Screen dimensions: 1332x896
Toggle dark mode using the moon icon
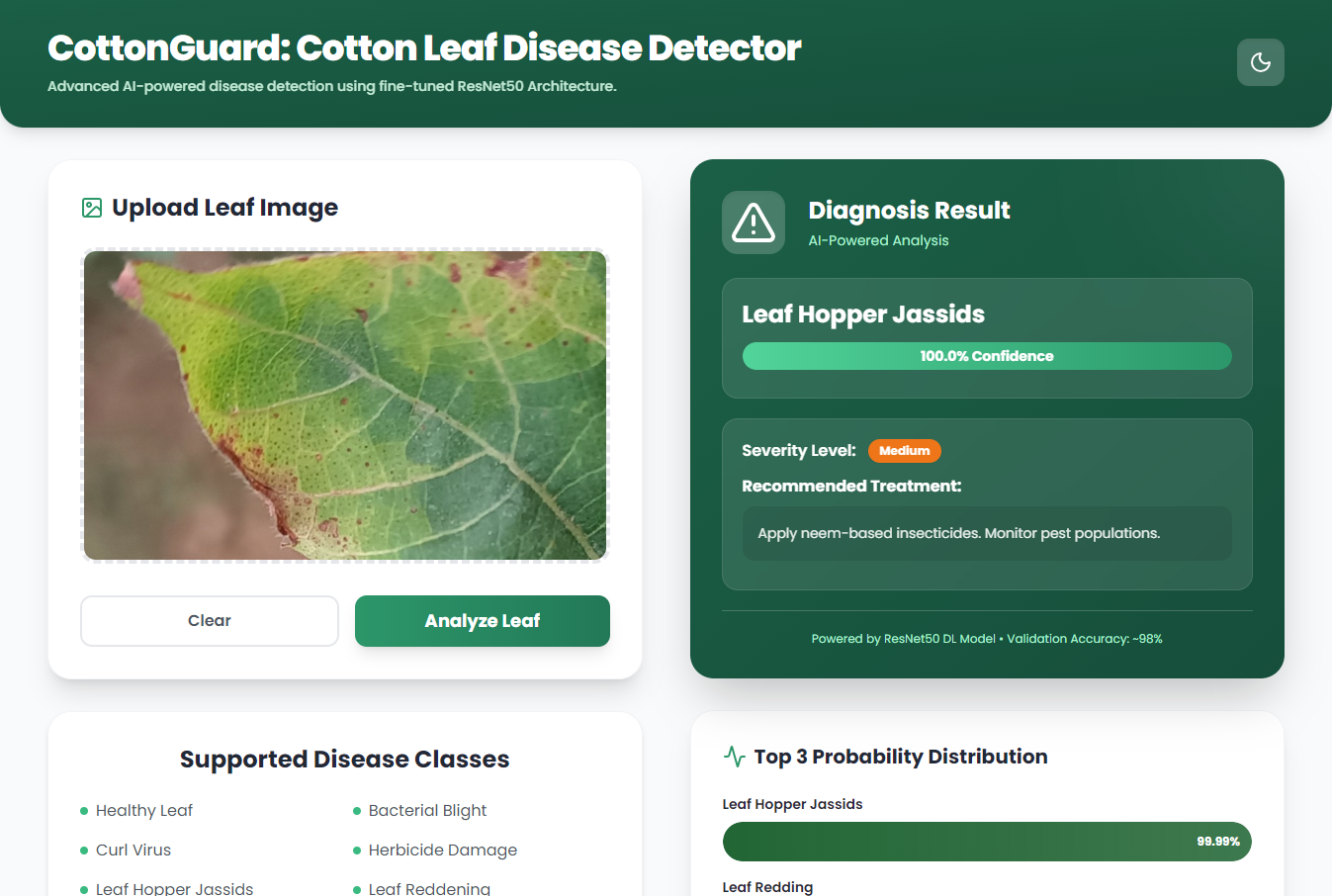coord(1261,62)
